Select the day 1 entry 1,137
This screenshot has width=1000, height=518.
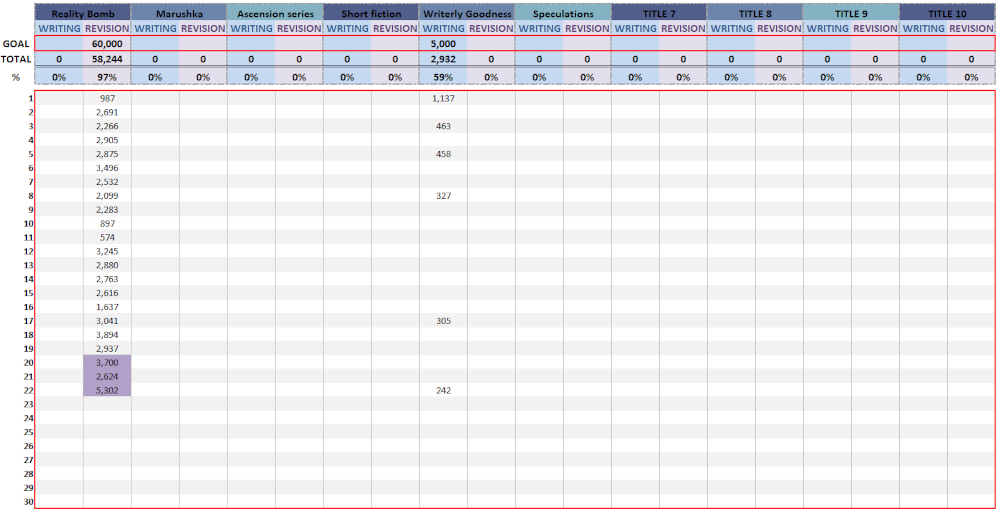[x=443, y=99]
